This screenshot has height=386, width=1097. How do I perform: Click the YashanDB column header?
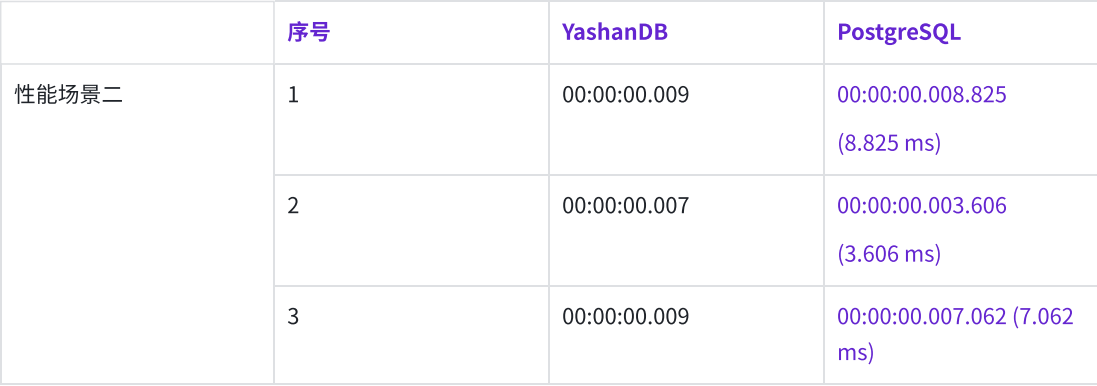click(x=614, y=32)
